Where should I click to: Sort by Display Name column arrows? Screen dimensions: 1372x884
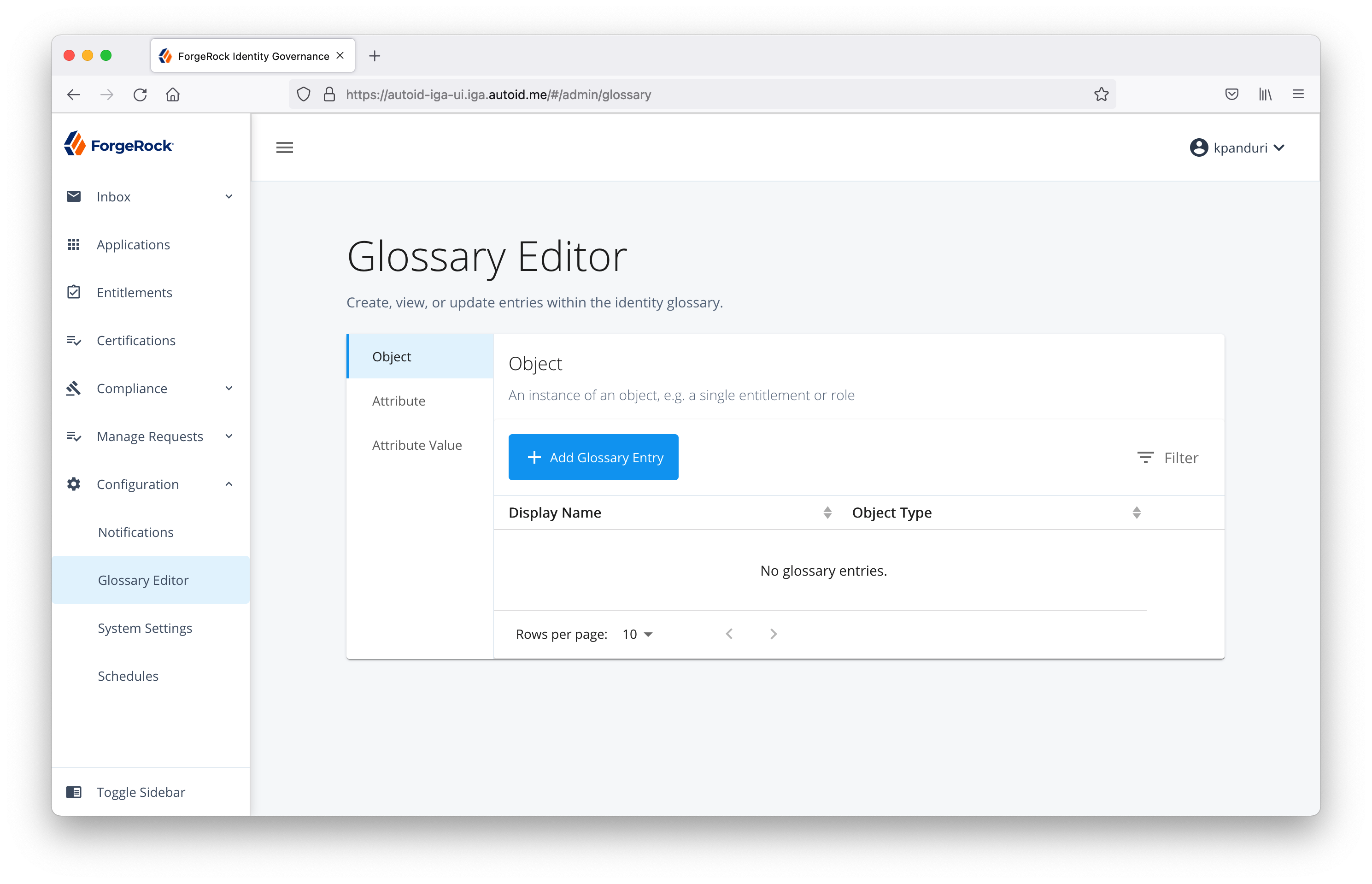click(827, 513)
